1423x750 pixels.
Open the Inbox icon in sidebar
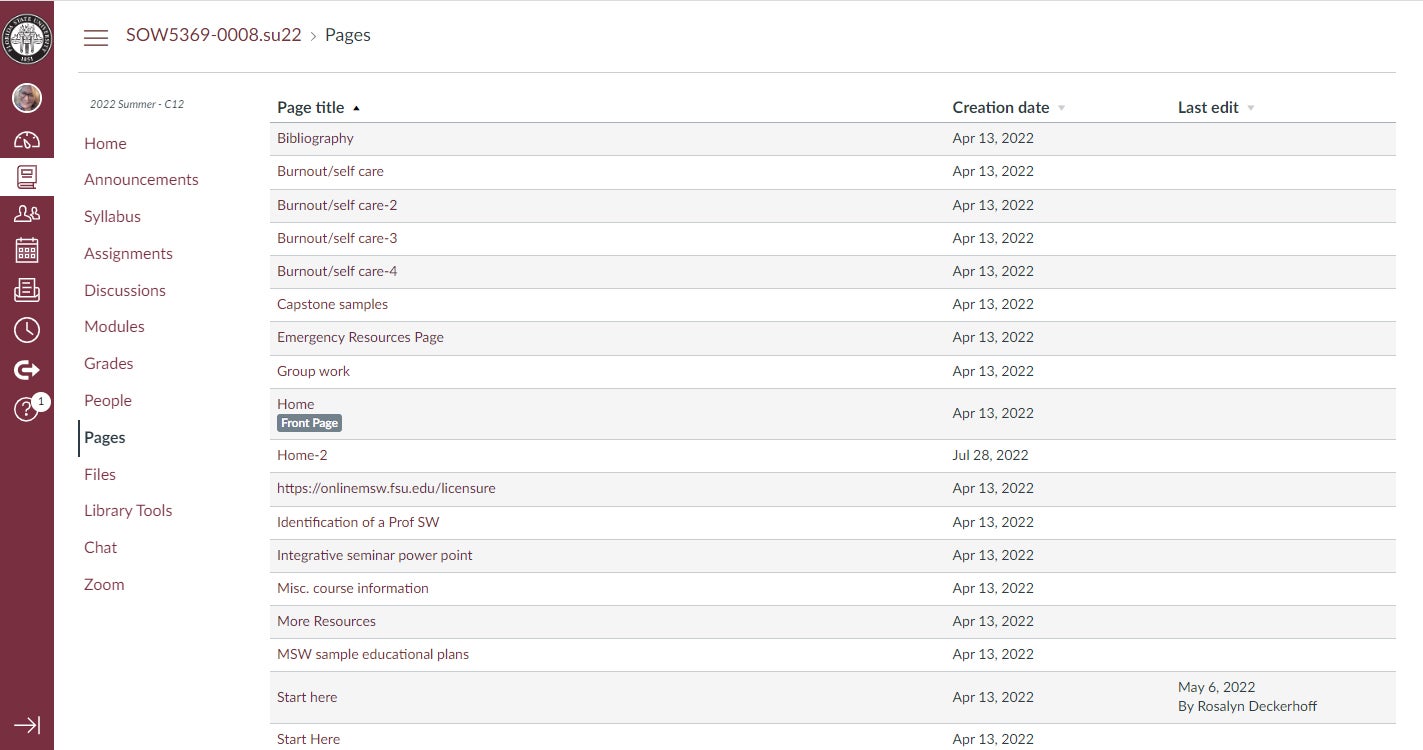(x=27, y=290)
